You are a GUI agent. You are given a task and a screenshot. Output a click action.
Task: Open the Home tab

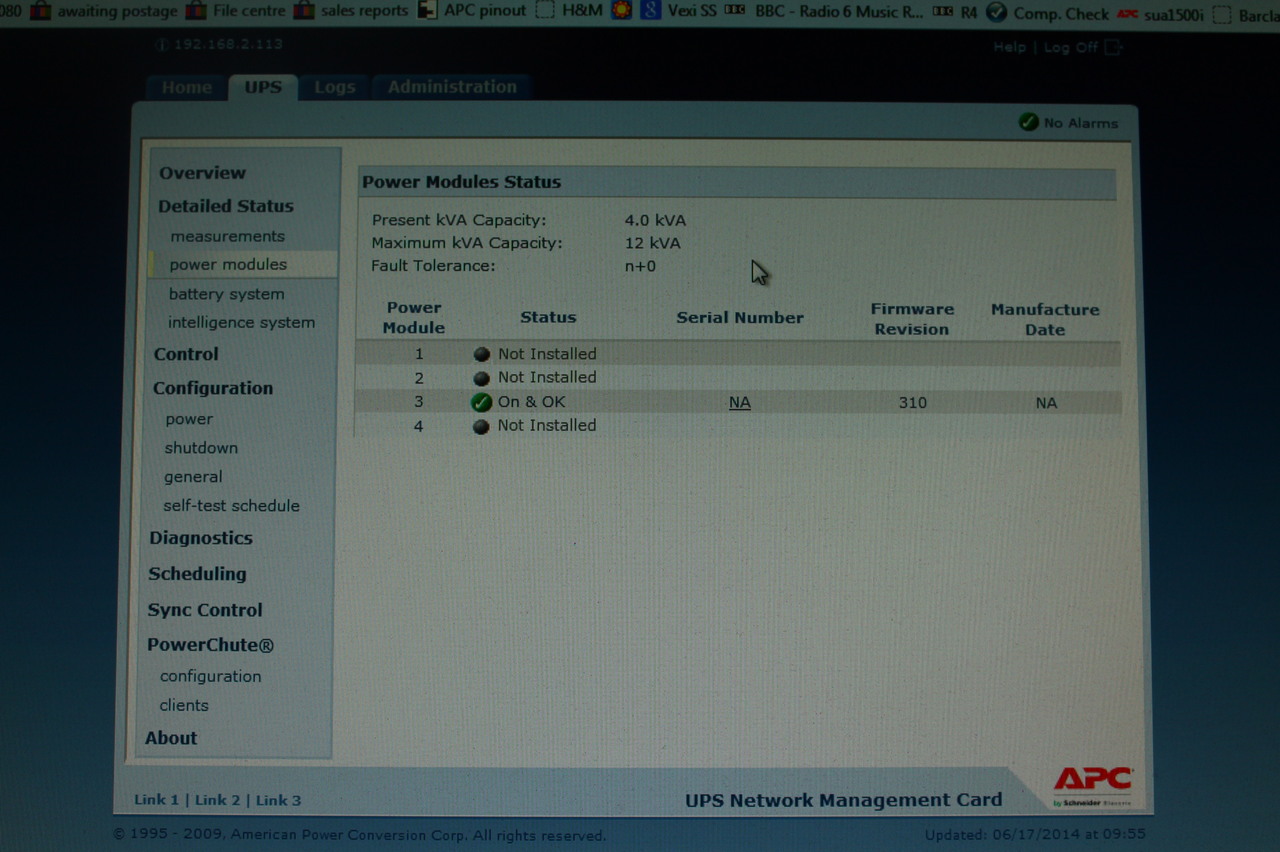(x=187, y=87)
